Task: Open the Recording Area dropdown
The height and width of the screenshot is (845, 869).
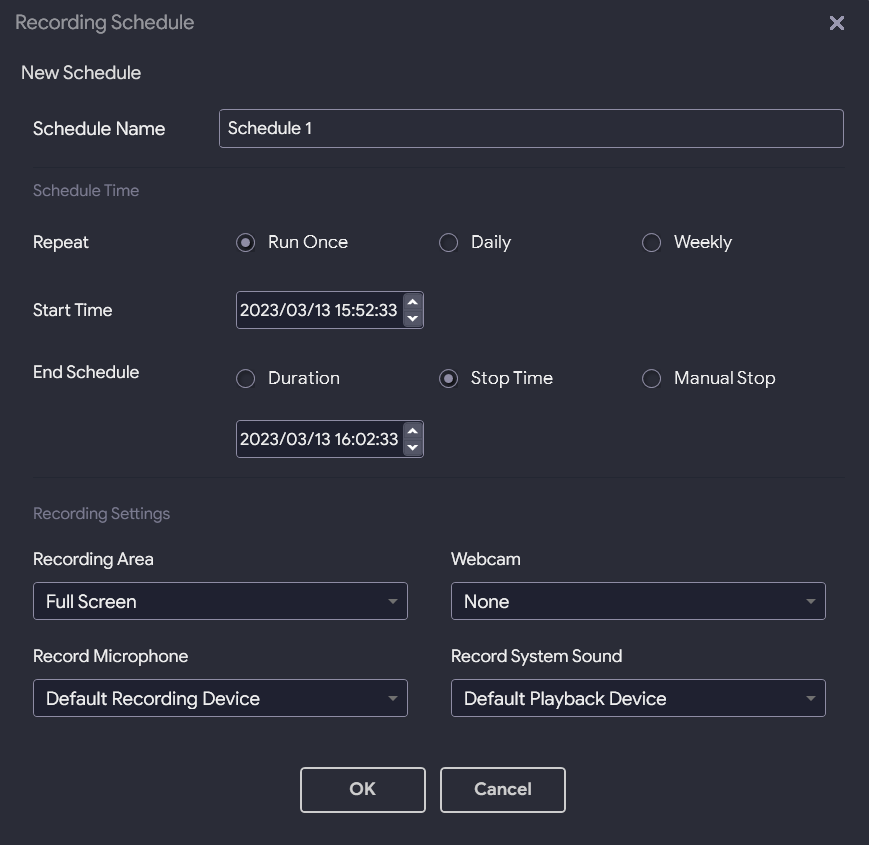Action: (x=220, y=601)
